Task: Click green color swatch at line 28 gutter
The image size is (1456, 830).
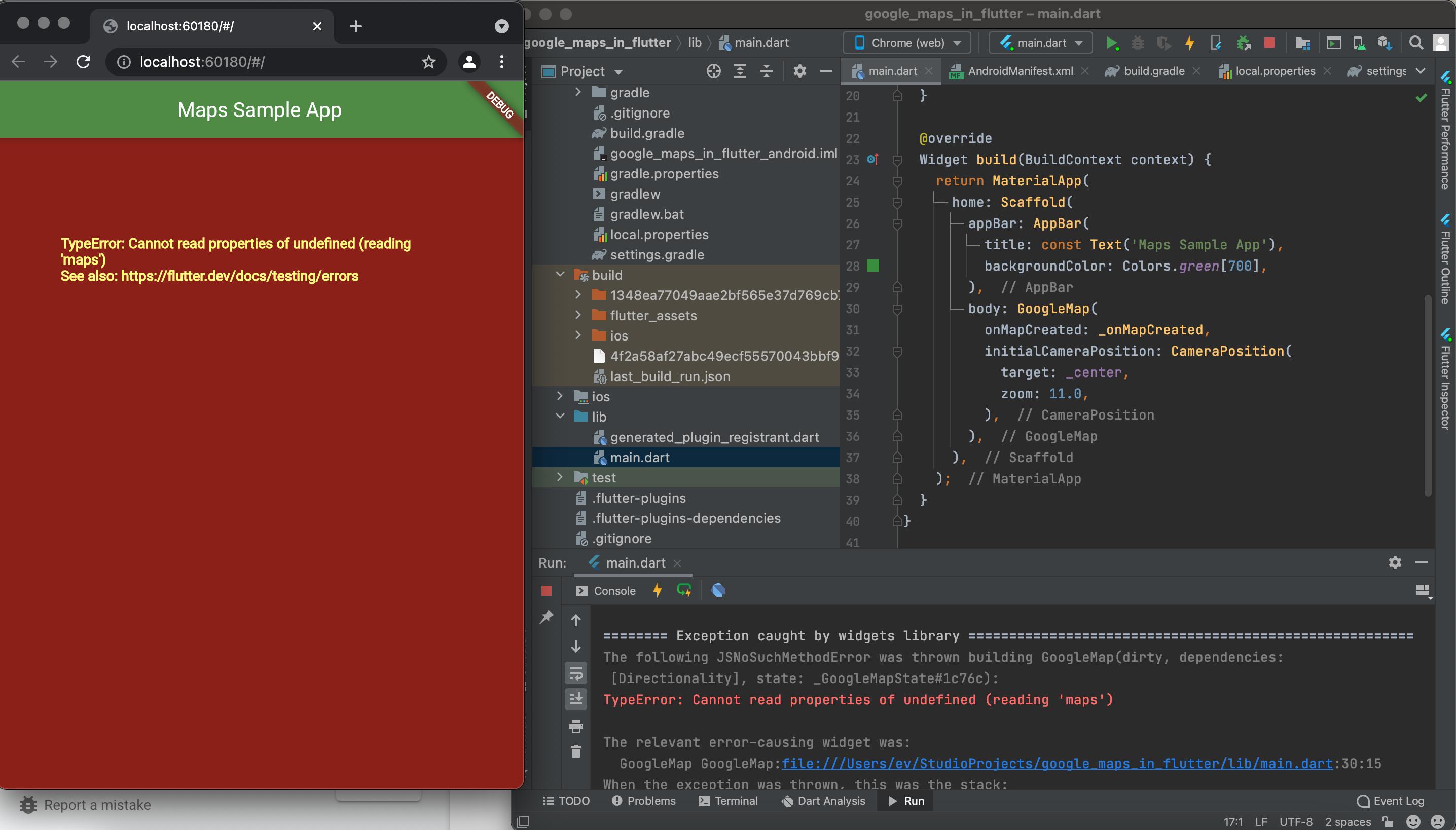Action: [872, 266]
